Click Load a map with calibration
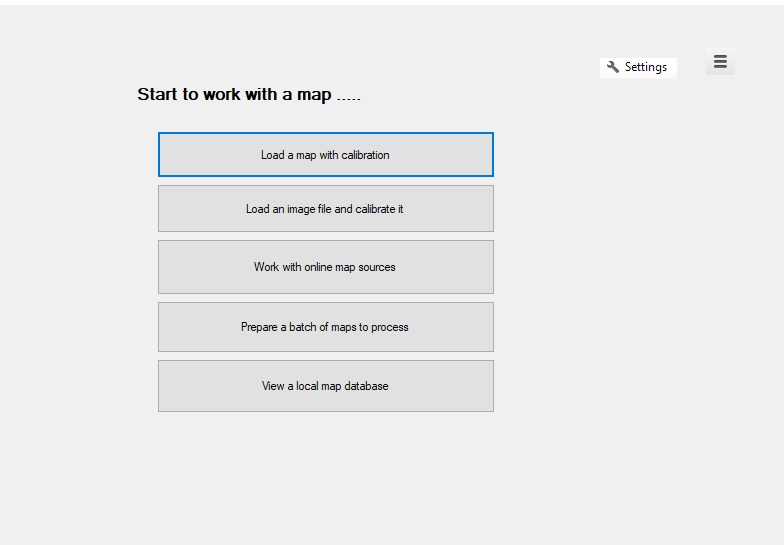 click(326, 154)
